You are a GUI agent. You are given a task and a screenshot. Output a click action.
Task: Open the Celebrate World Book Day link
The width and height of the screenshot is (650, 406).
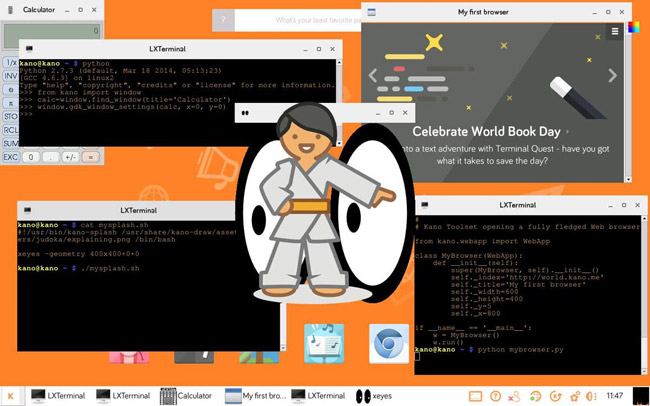click(486, 131)
